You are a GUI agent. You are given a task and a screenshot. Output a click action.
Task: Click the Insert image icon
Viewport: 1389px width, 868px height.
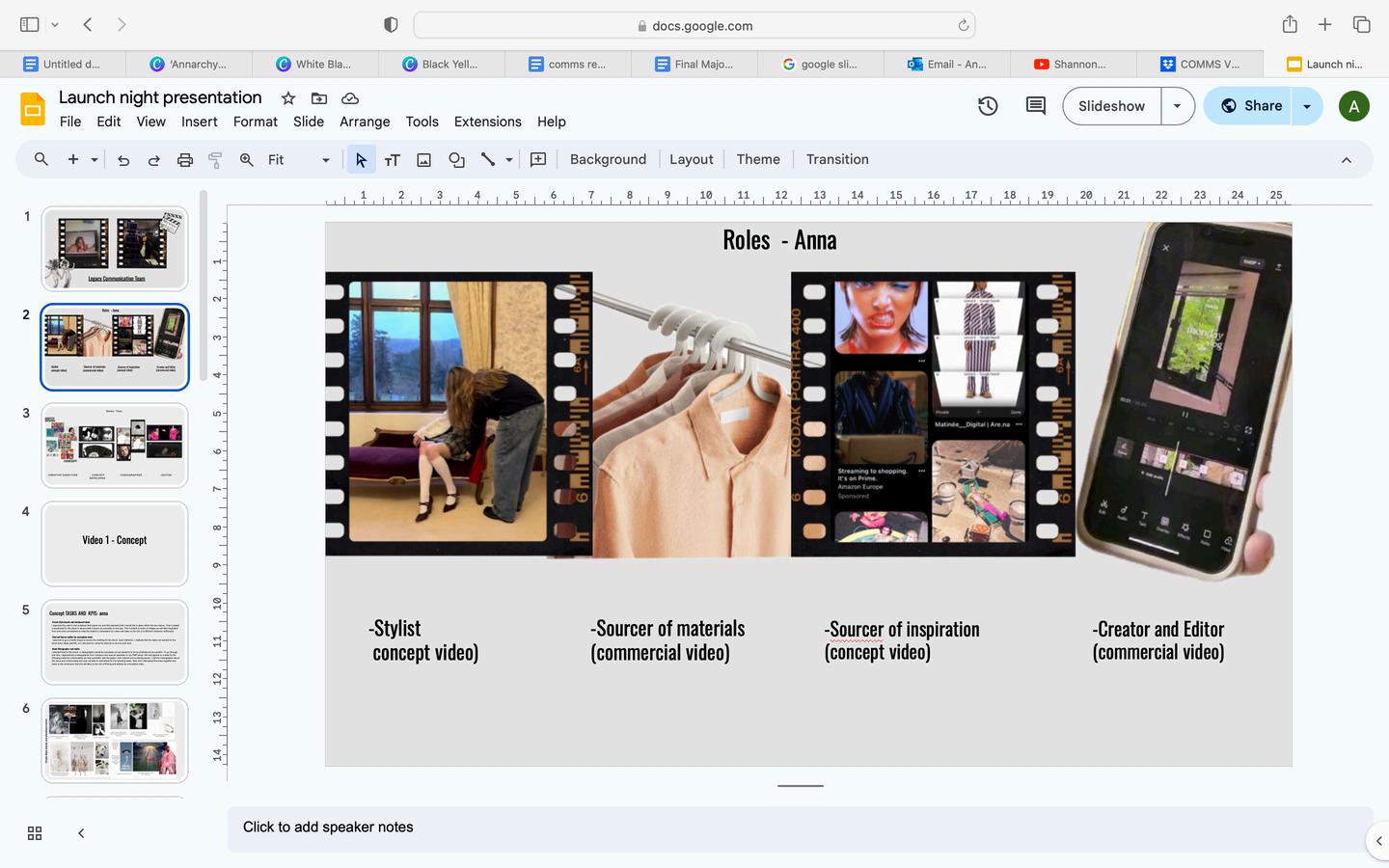click(423, 160)
